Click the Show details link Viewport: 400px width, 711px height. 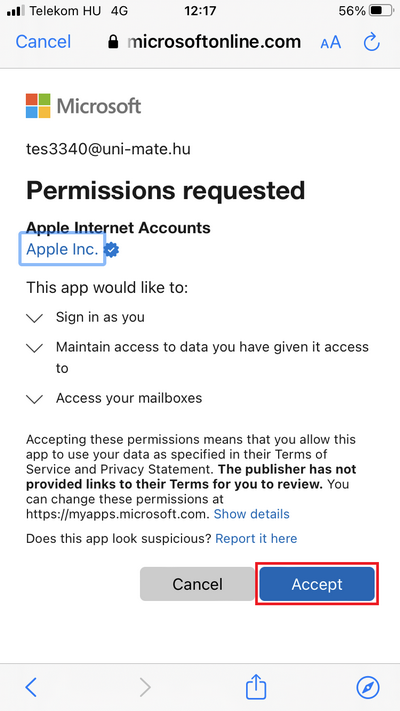click(251, 514)
